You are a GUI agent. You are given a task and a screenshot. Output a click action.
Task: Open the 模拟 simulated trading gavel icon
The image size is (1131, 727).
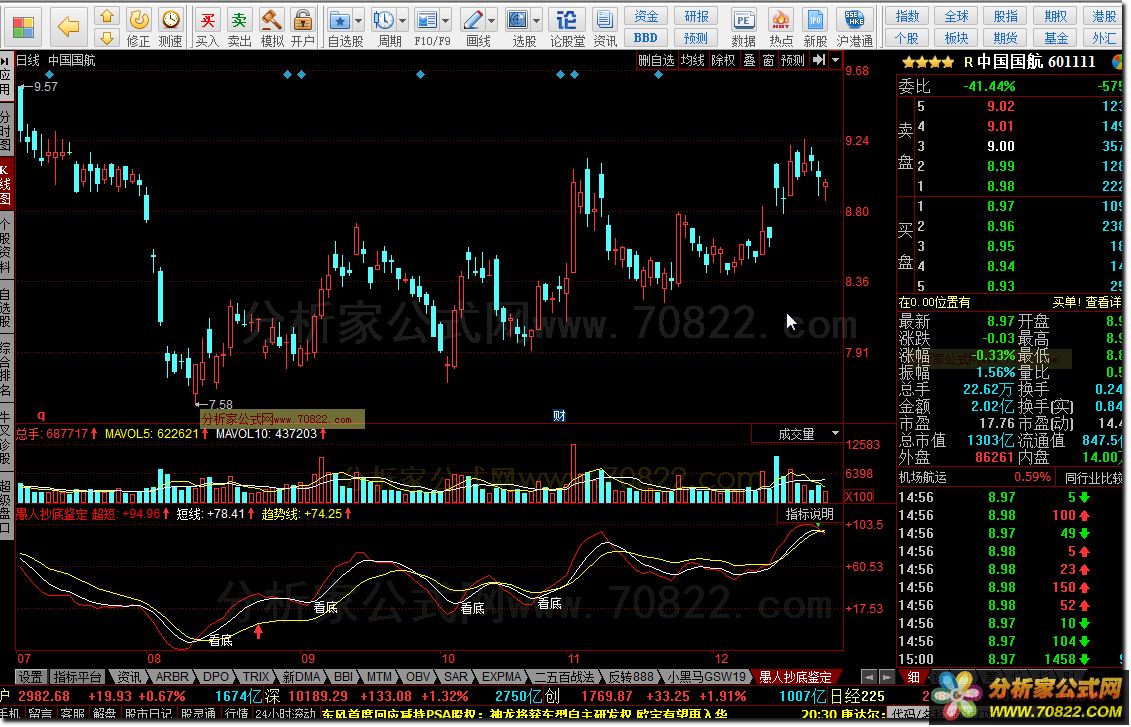[x=271, y=28]
